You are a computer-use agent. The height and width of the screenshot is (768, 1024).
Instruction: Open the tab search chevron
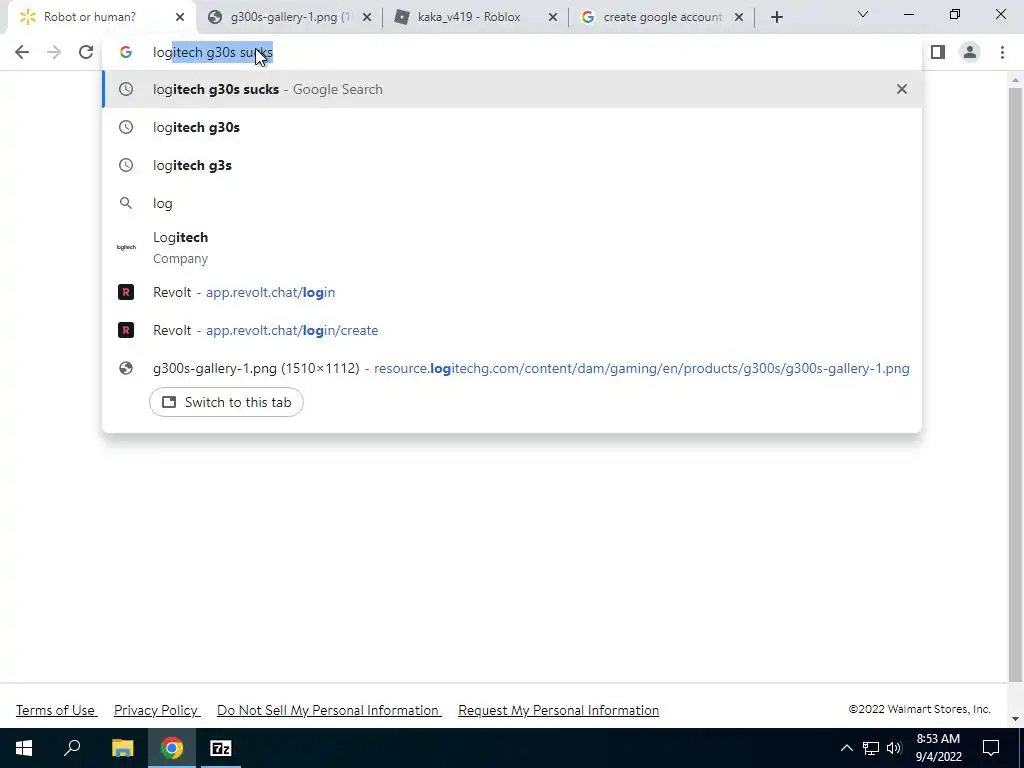click(863, 14)
